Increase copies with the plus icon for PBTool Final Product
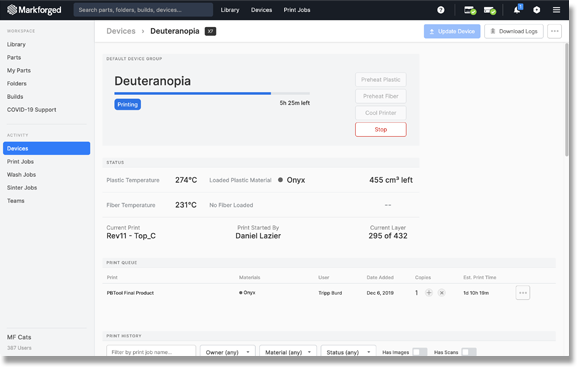This screenshot has width=577, height=367. click(x=429, y=293)
